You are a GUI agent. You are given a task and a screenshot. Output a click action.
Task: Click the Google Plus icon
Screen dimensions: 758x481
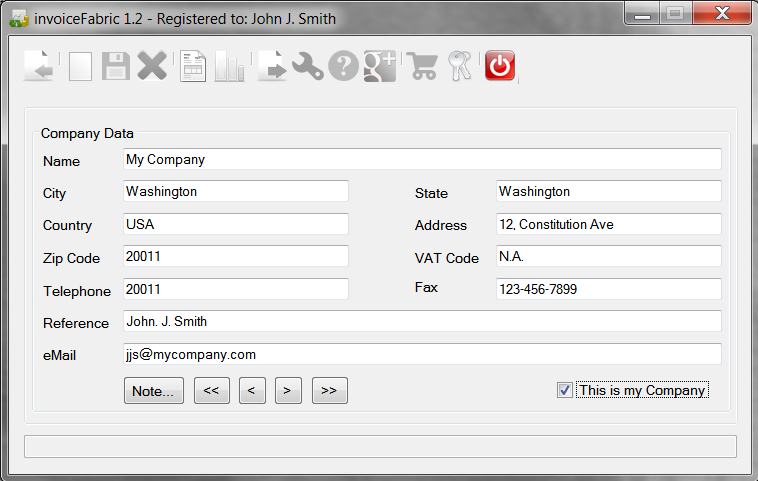click(380, 66)
